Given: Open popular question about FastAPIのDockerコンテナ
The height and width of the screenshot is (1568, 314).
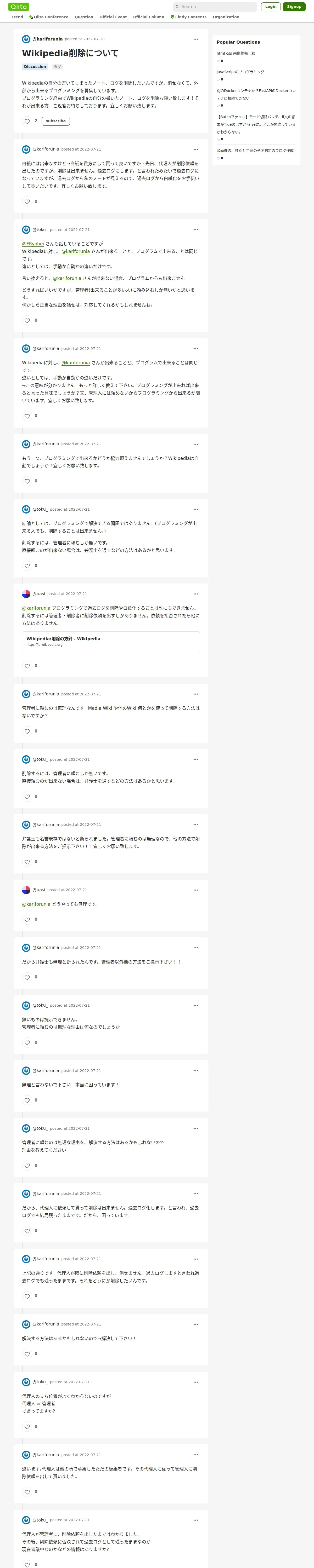Looking at the screenshot, I should click(x=256, y=94).
